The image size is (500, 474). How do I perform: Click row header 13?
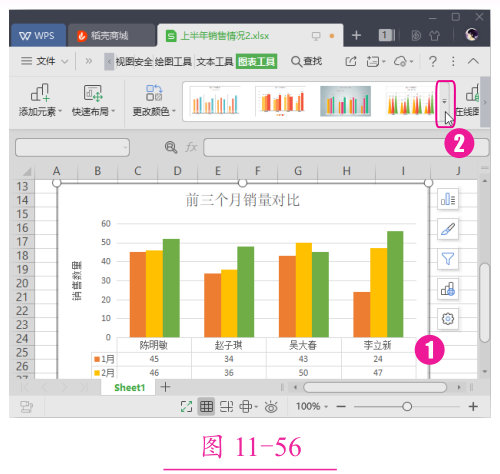[22, 187]
